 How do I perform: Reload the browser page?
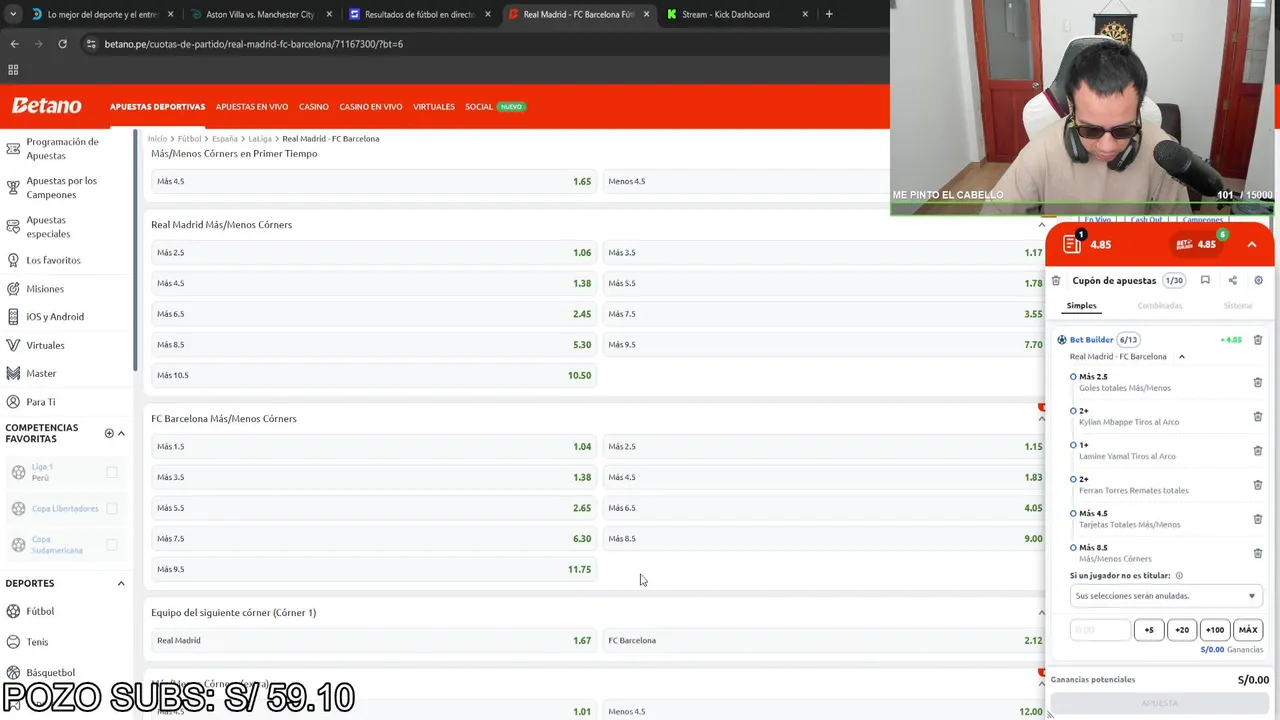[x=62, y=44]
